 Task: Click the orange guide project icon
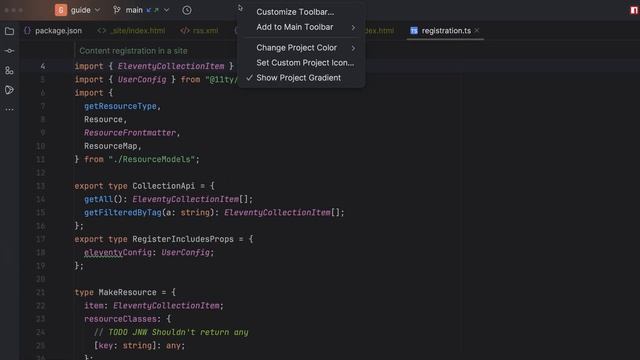click(x=61, y=10)
